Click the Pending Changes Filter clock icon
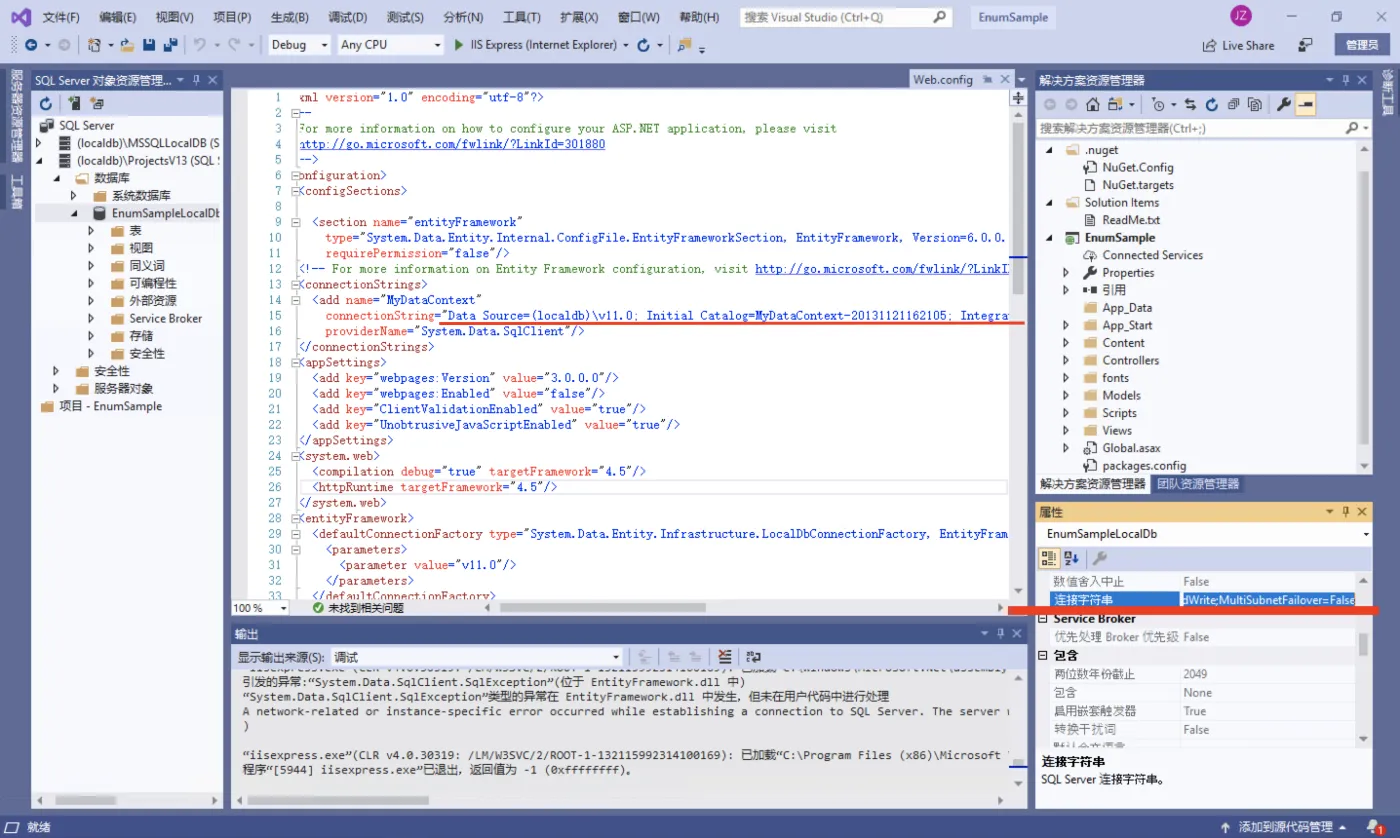Viewport: 1400px width, 838px height. [x=1158, y=104]
